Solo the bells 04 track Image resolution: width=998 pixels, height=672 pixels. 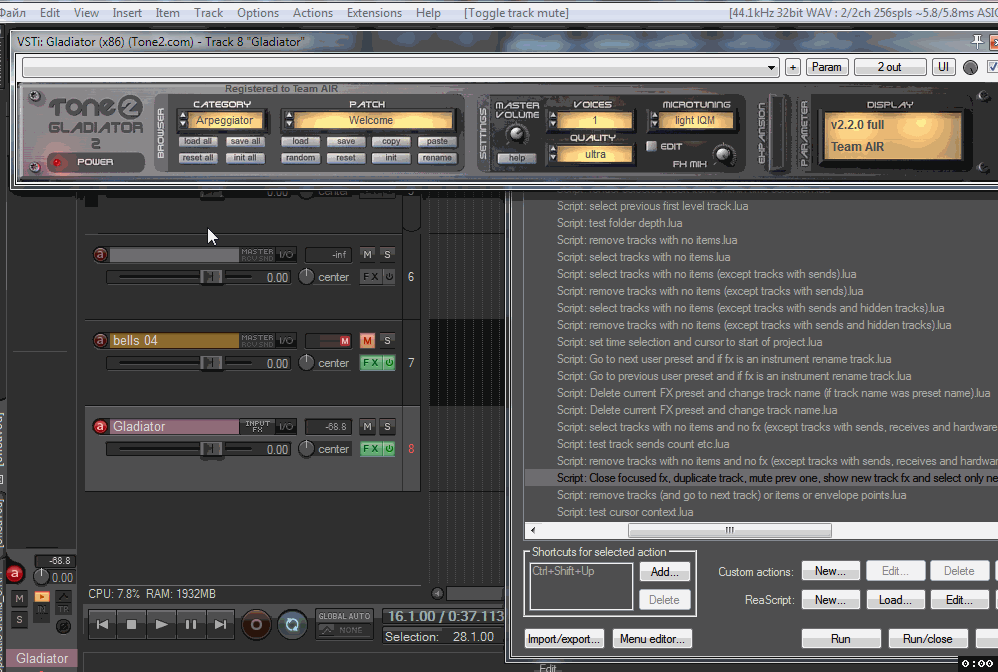click(x=387, y=340)
